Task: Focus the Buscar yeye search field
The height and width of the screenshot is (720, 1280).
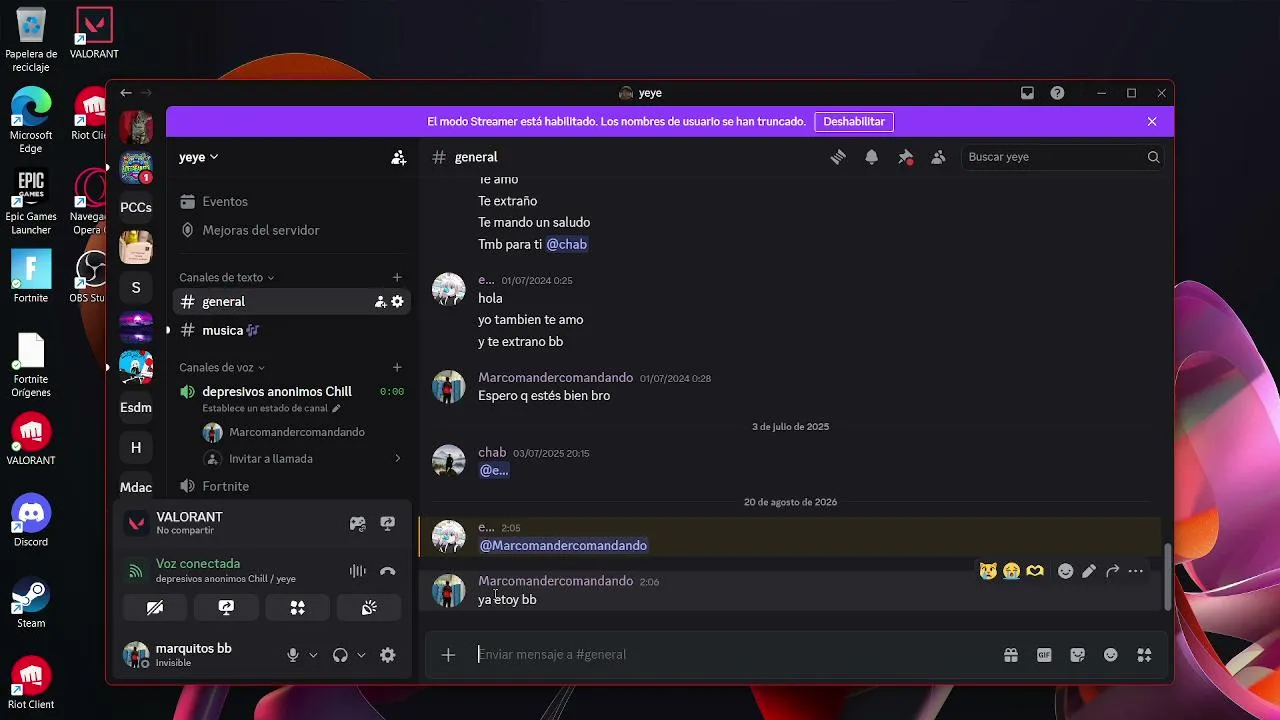Action: 1062,157
